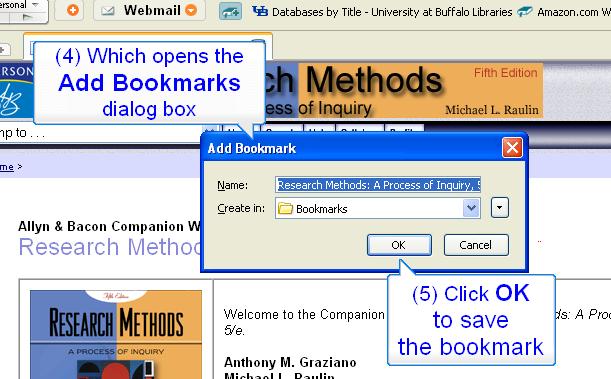Open the UB Databases by Title bookmark

tap(382, 12)
